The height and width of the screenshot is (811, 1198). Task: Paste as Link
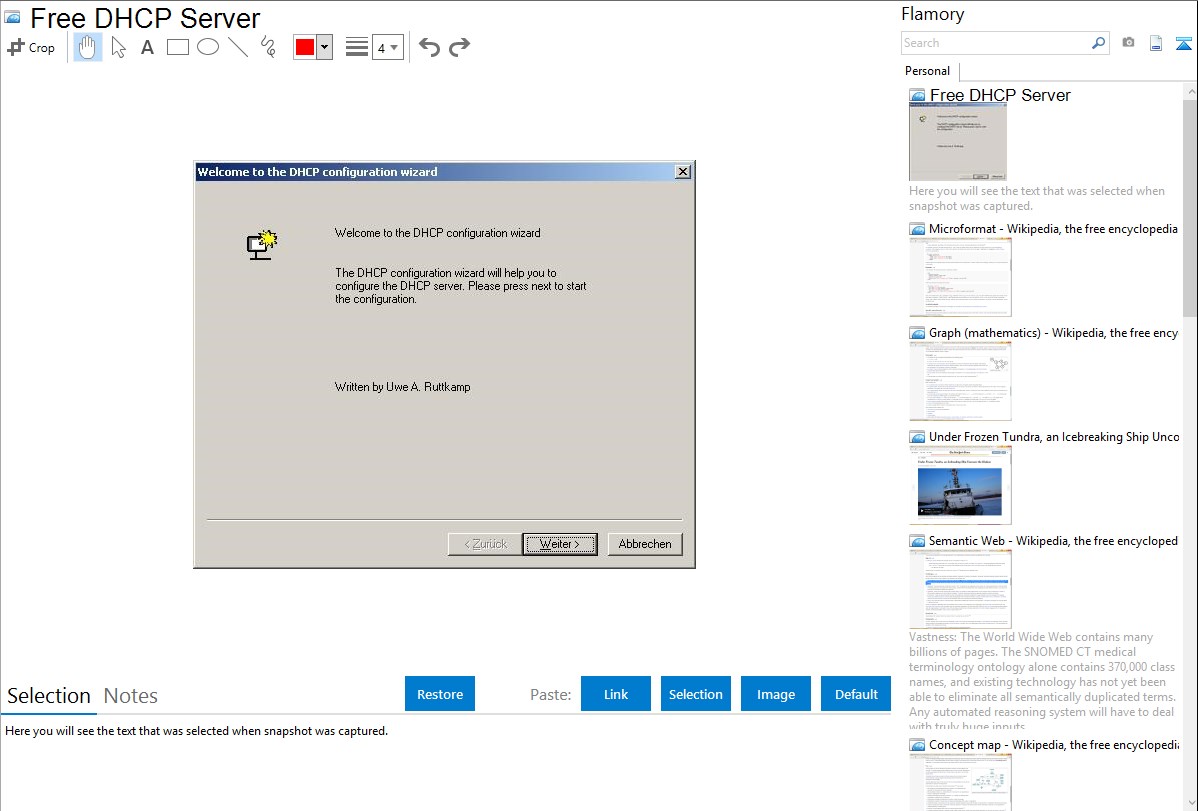(616, 694)
